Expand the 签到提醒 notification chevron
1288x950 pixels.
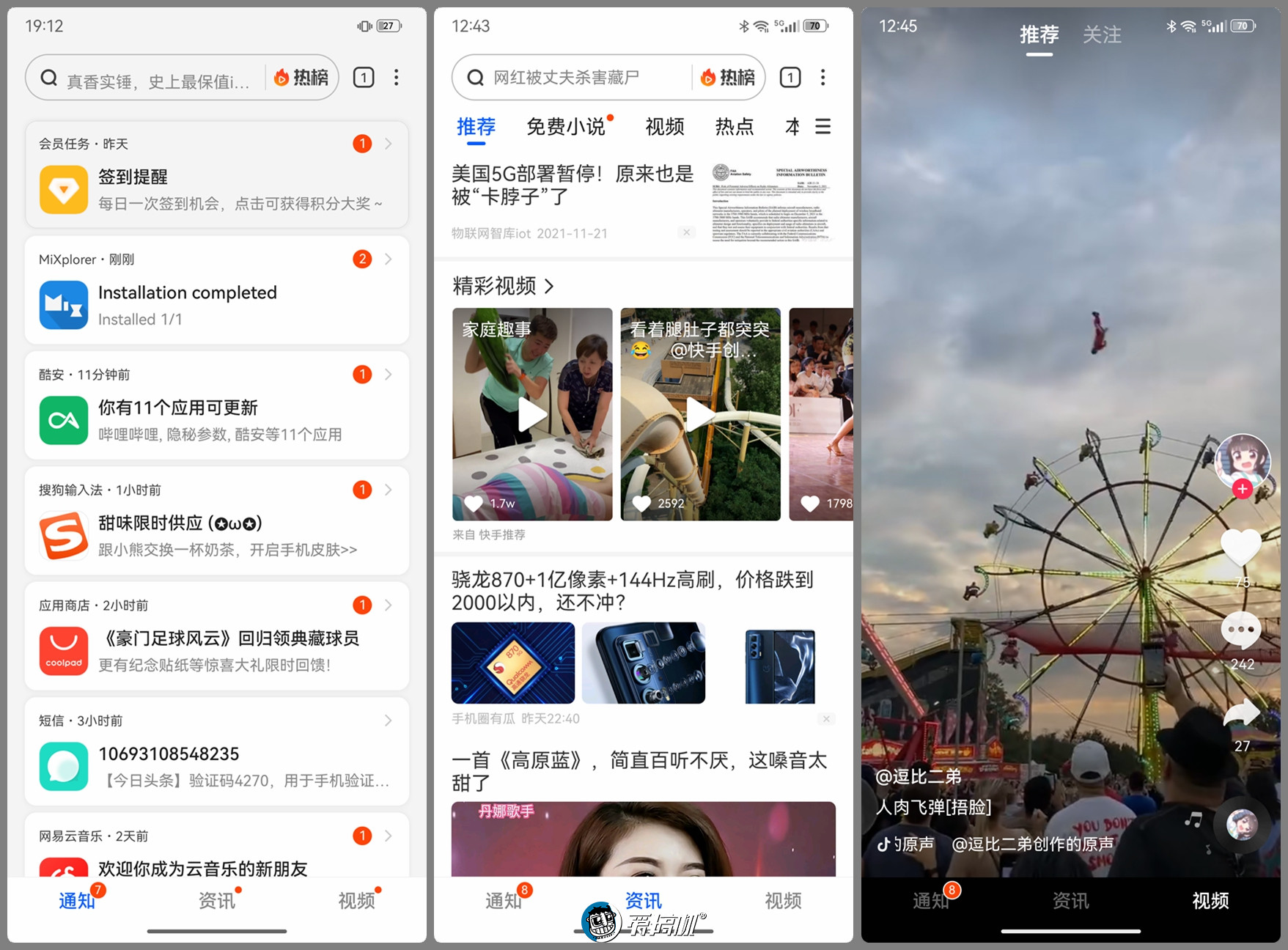pyautogui.click(x=388, y=144)
